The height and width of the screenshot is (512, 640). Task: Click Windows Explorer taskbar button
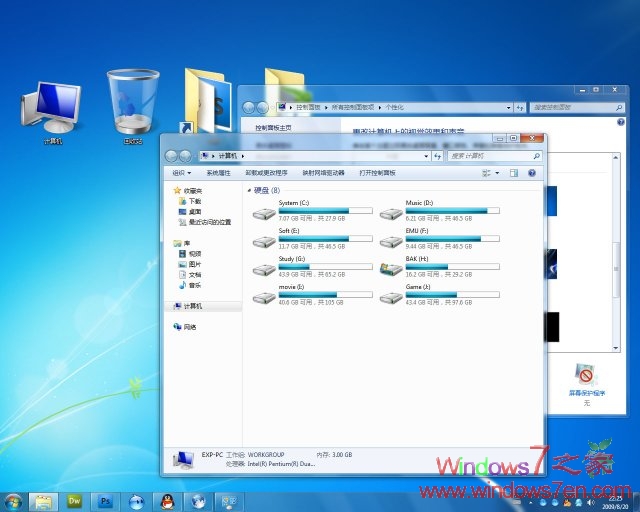coord(43,502)
